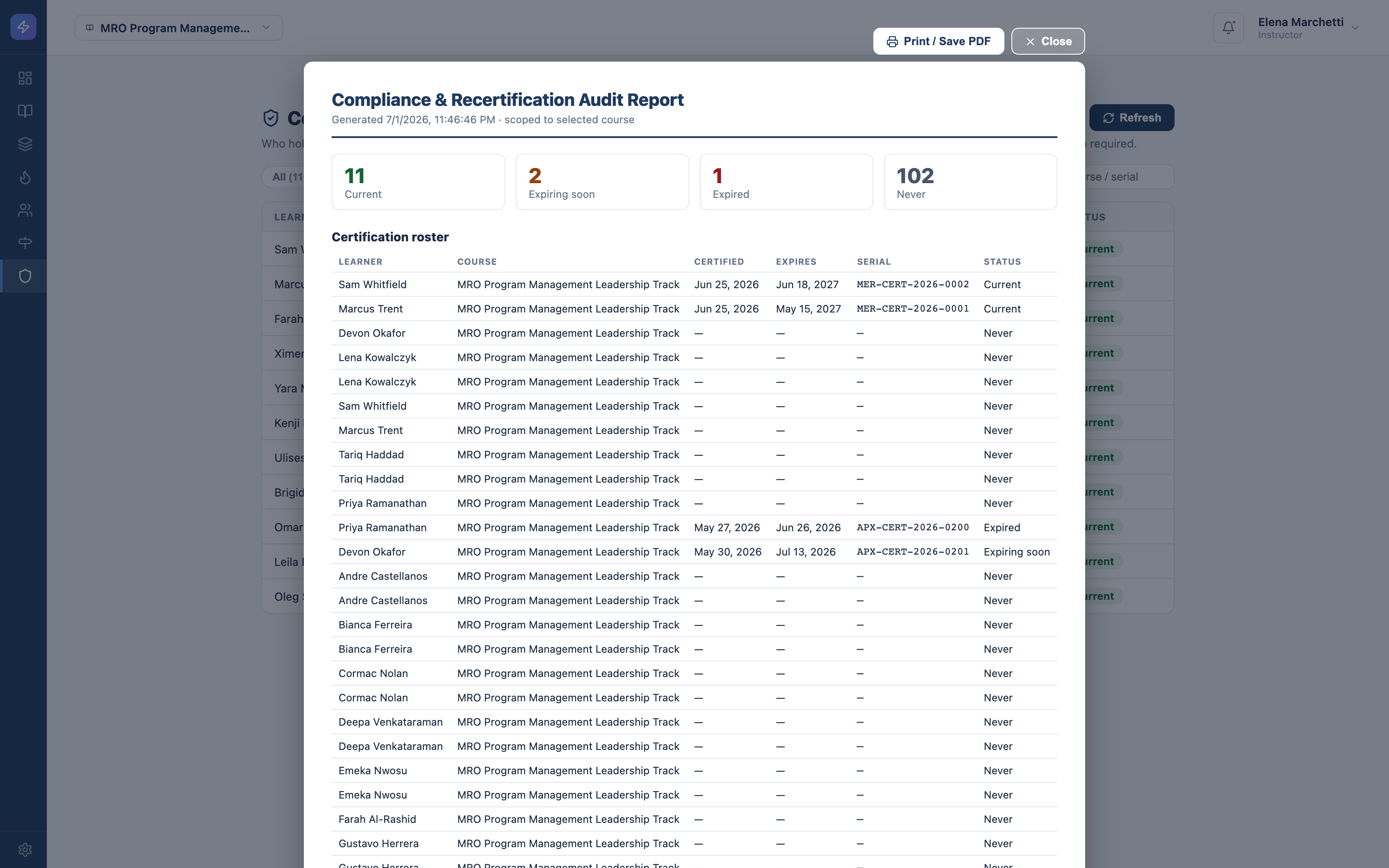Click the STATUS column header in roster
This screenshot has height=868, width=1389.
1002,262
